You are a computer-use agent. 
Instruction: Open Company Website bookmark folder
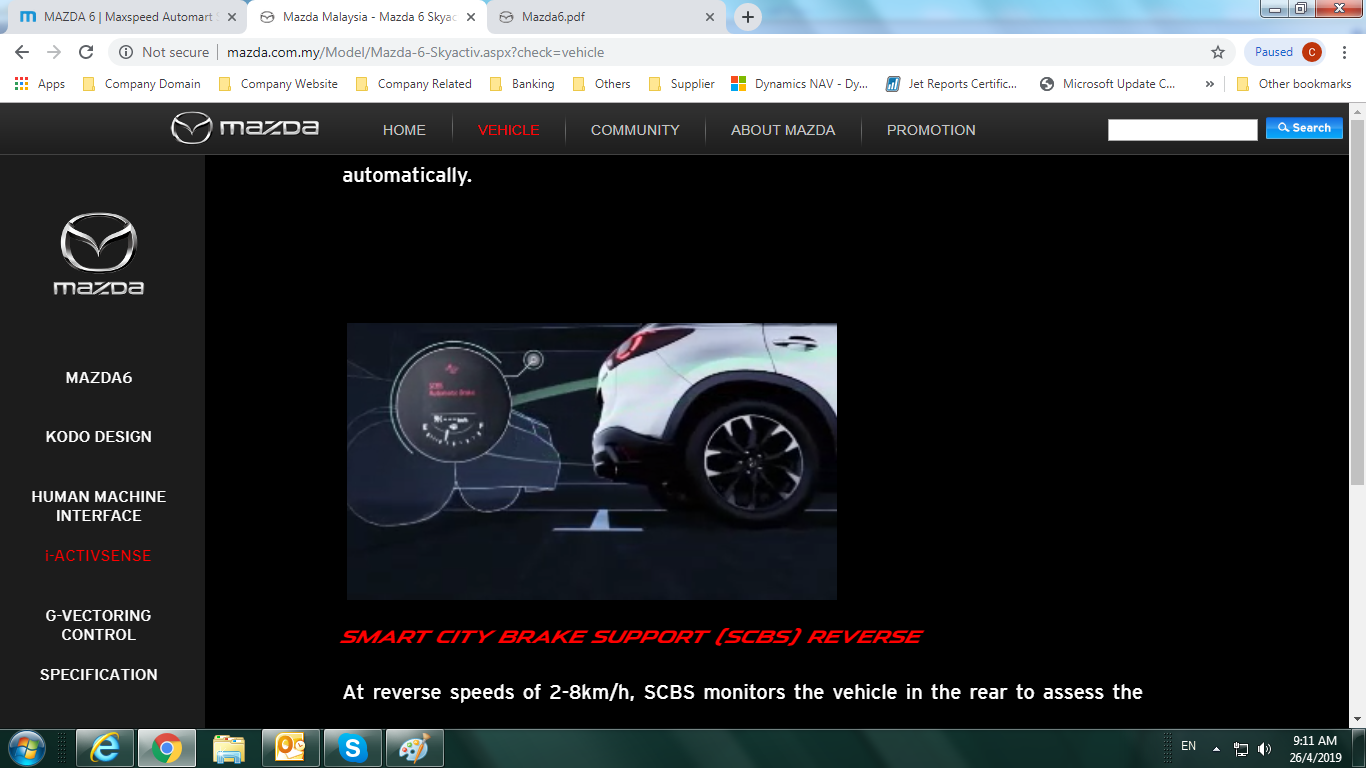[x=278, y=84]
